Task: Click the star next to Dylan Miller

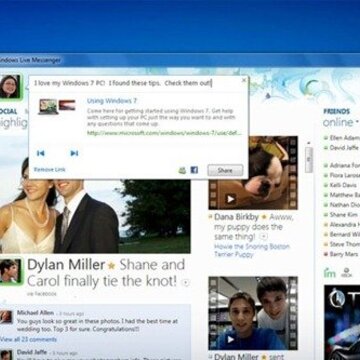Action: (x=111, y=266)
